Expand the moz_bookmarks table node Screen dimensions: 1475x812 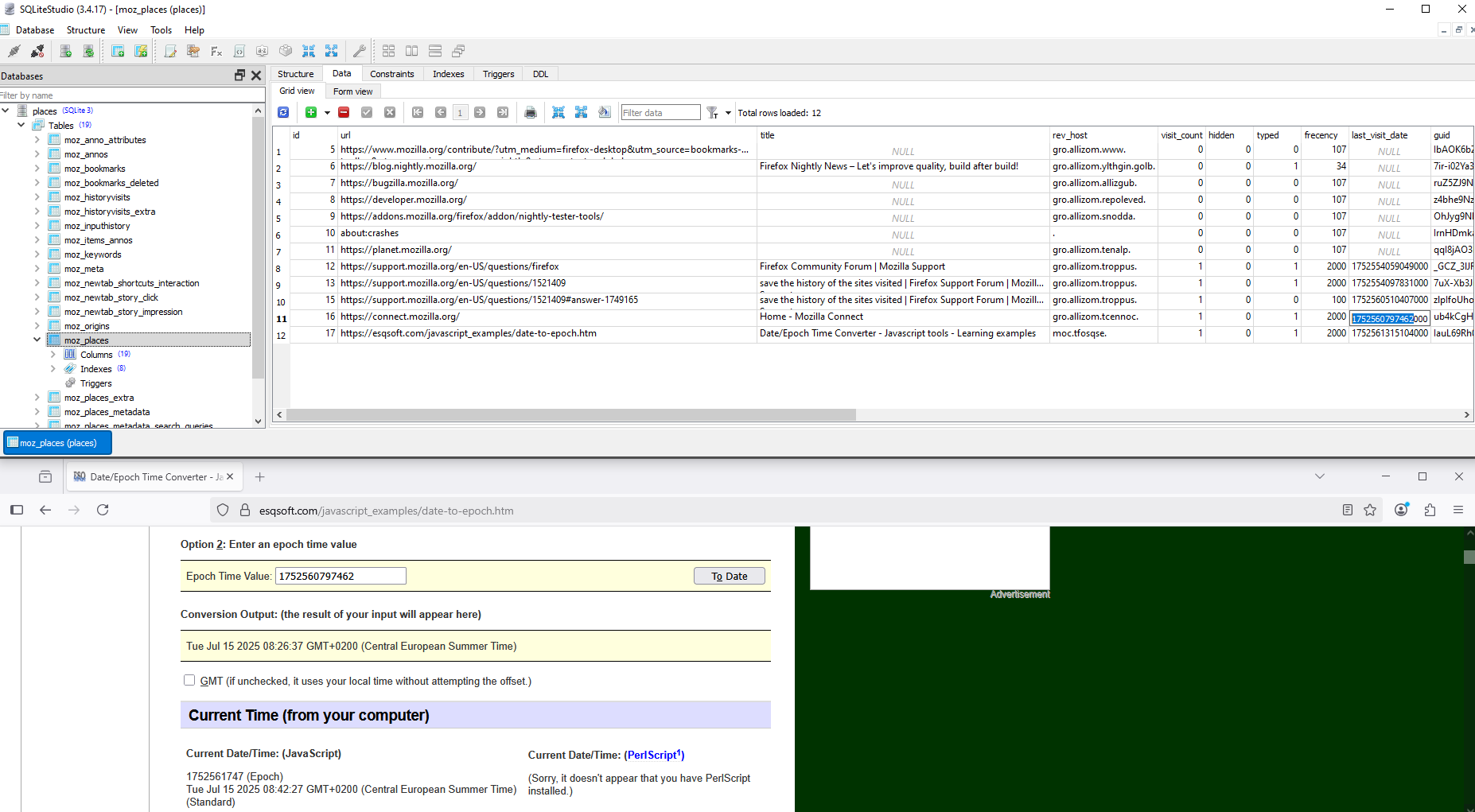point(37,168)
